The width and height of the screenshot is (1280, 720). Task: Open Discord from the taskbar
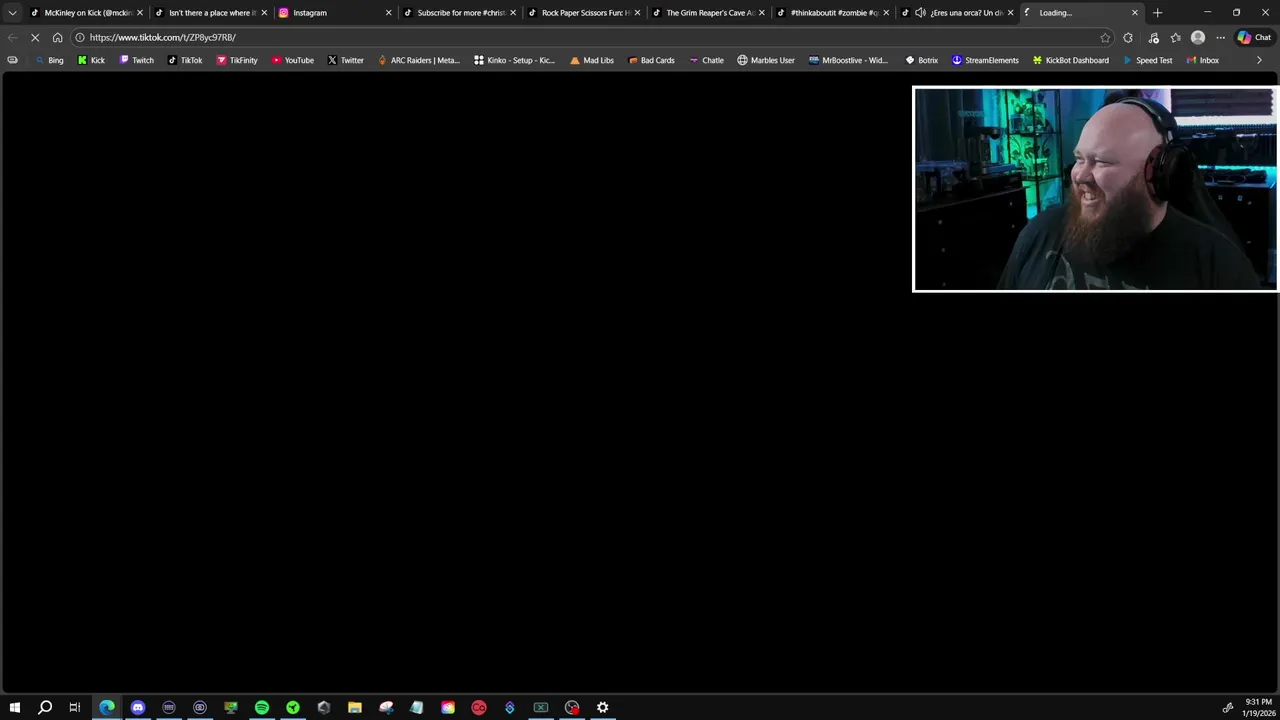point(138,707)
